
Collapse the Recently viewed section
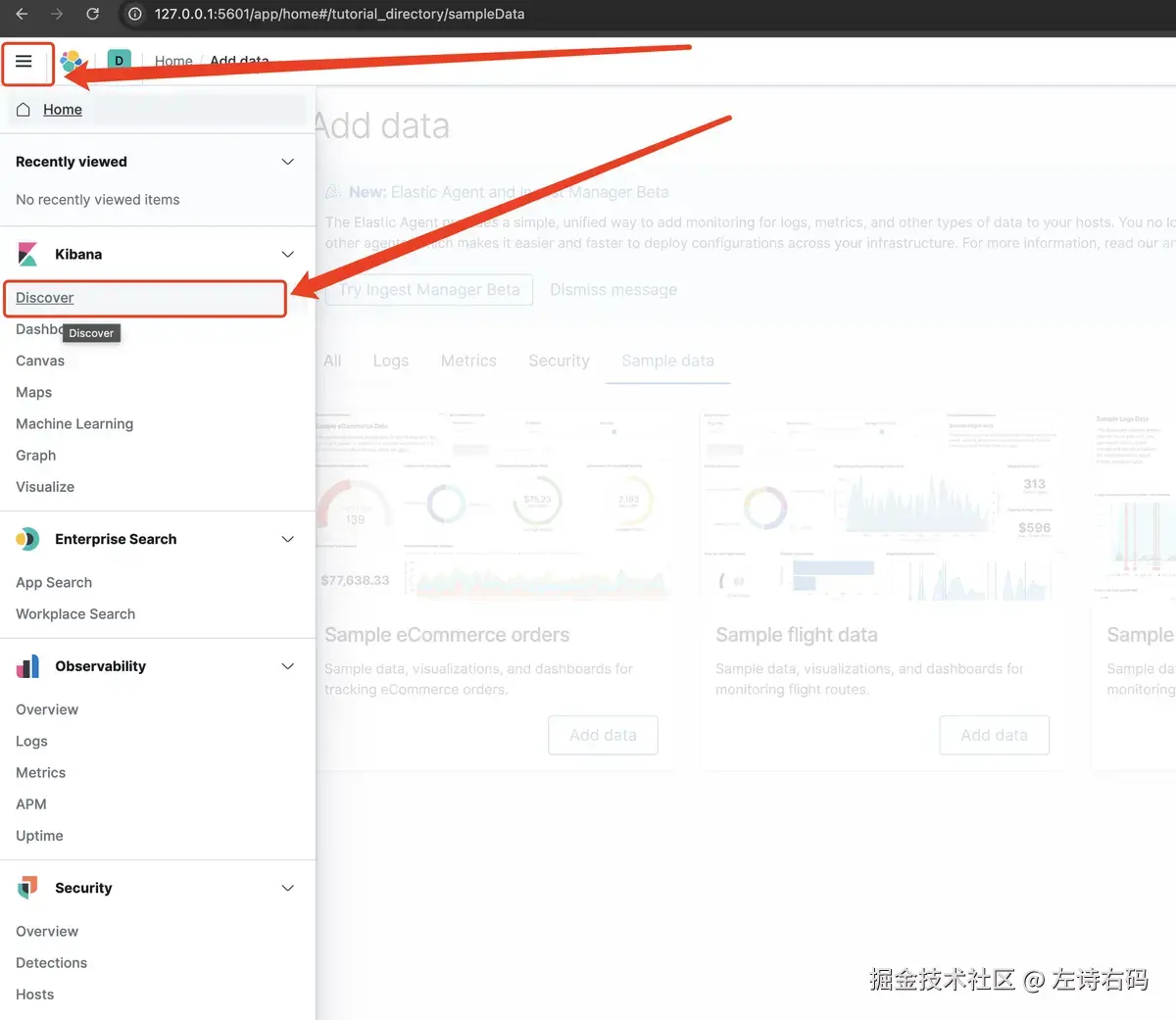click(x=288, y=162)
